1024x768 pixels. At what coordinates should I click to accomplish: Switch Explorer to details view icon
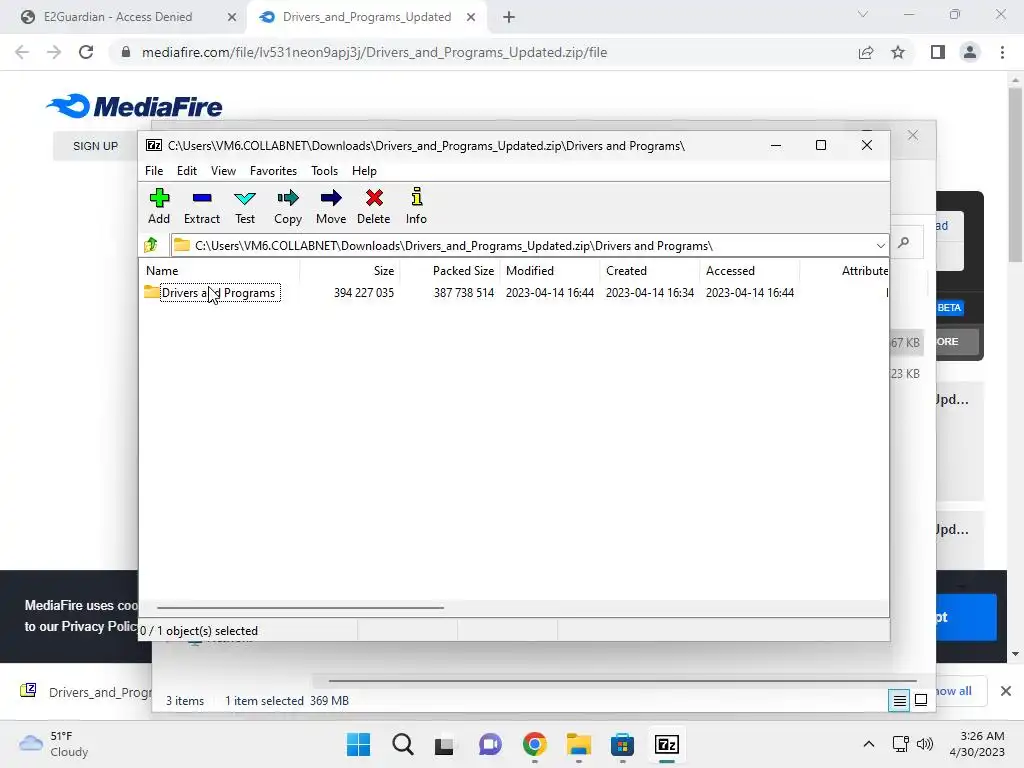(x=899, y=701)
